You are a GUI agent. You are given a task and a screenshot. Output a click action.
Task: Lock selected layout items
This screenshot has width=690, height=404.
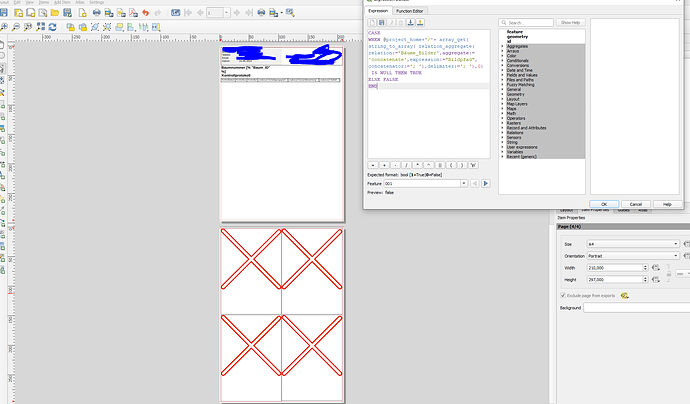[70, 27]
